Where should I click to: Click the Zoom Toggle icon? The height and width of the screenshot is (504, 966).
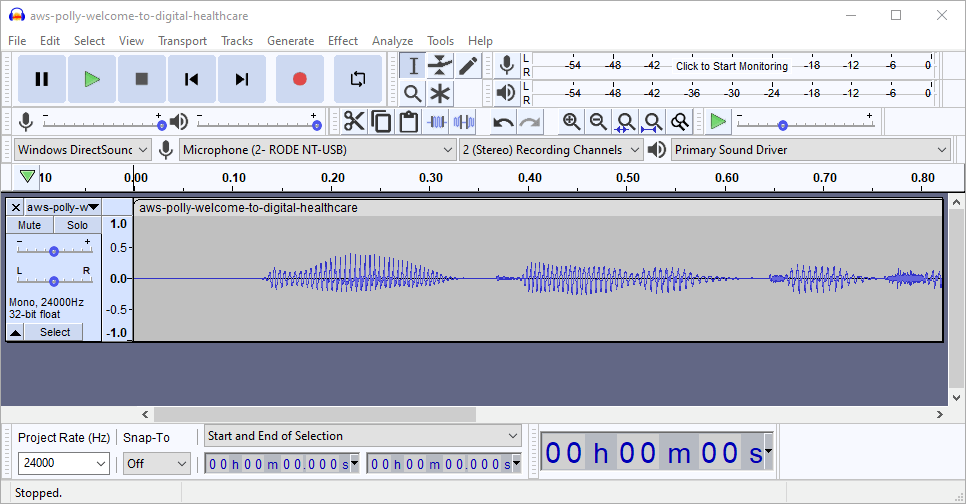[680, 121]
